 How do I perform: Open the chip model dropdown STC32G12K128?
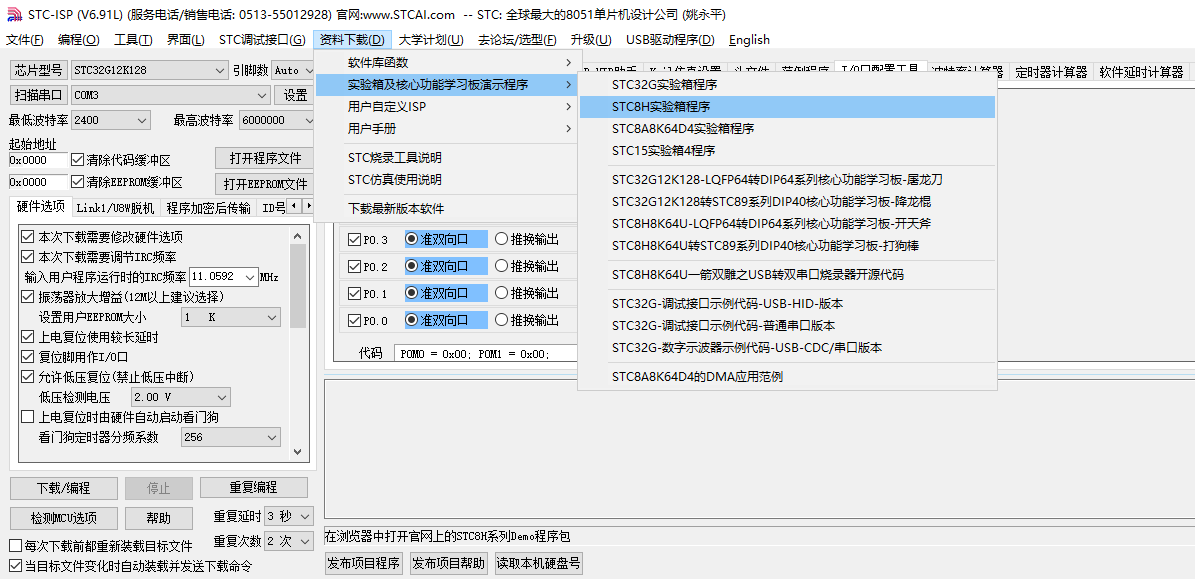point(149,71)
